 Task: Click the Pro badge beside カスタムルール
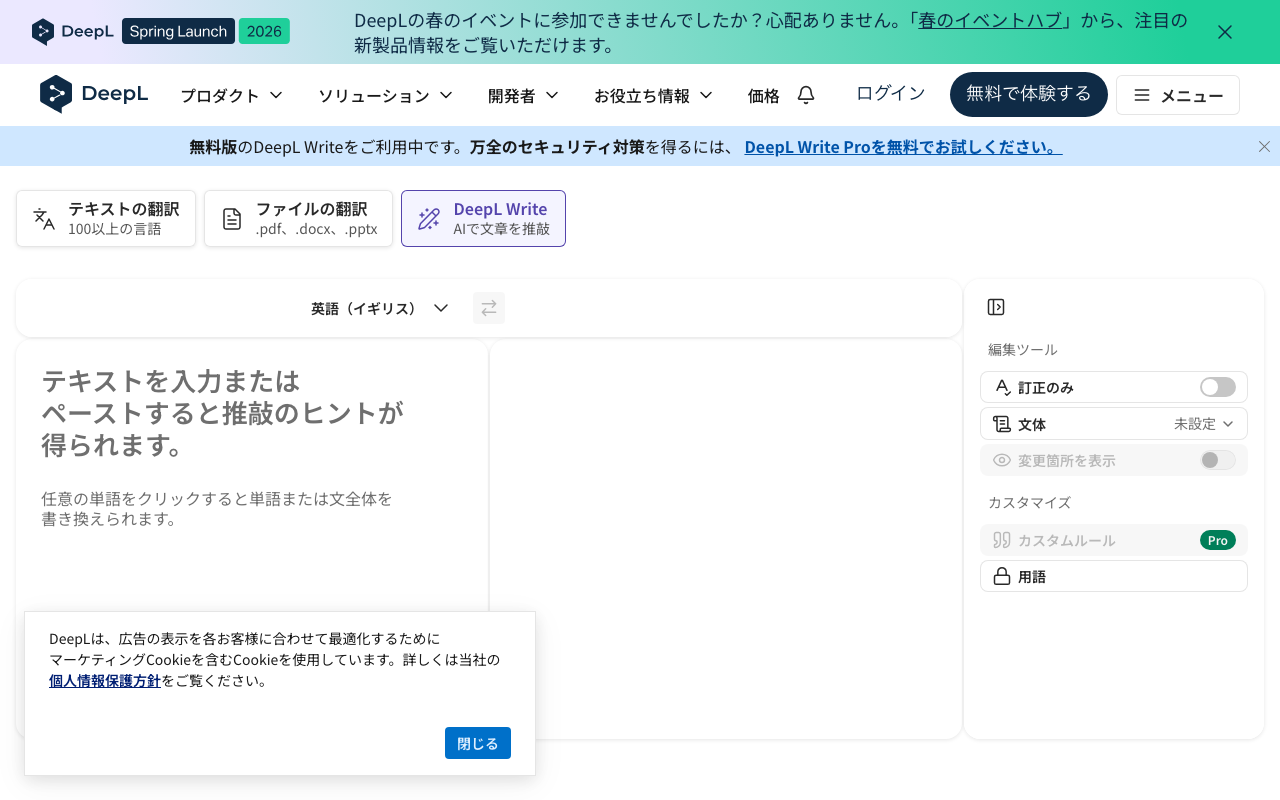pos(1218,540)
